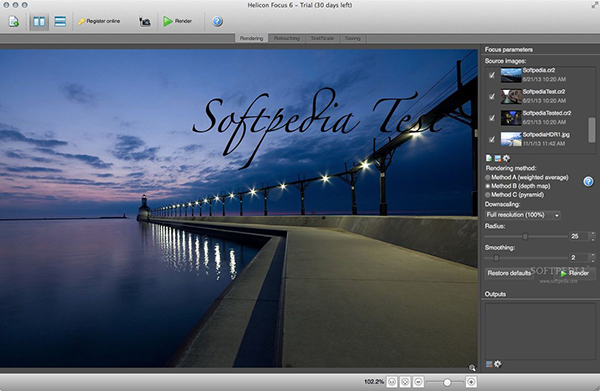The height and width of the screenshot is (391, 600).
Task: Click the zoom slider knob in status bar
Action: (447, 382)
